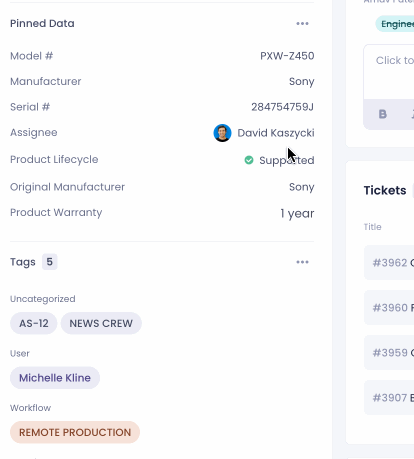The height and width of the screenshot is (459, 414).
Task: Click the Pinned Data heading
Action: 42,24
